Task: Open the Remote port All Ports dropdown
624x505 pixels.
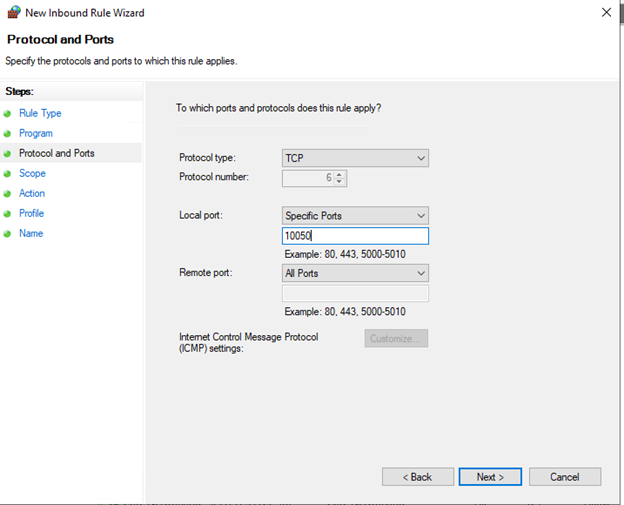Action: [x=355, y=273]
